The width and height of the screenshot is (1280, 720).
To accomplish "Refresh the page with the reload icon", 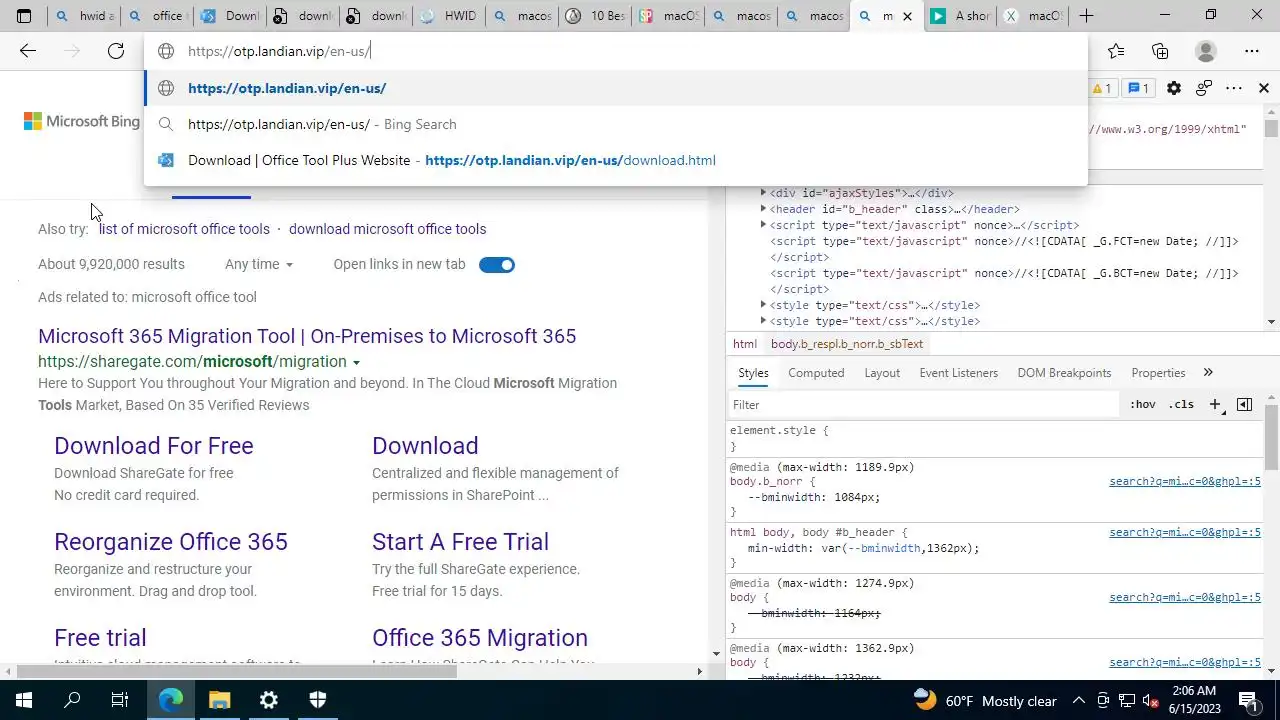I will pos(116,51).
